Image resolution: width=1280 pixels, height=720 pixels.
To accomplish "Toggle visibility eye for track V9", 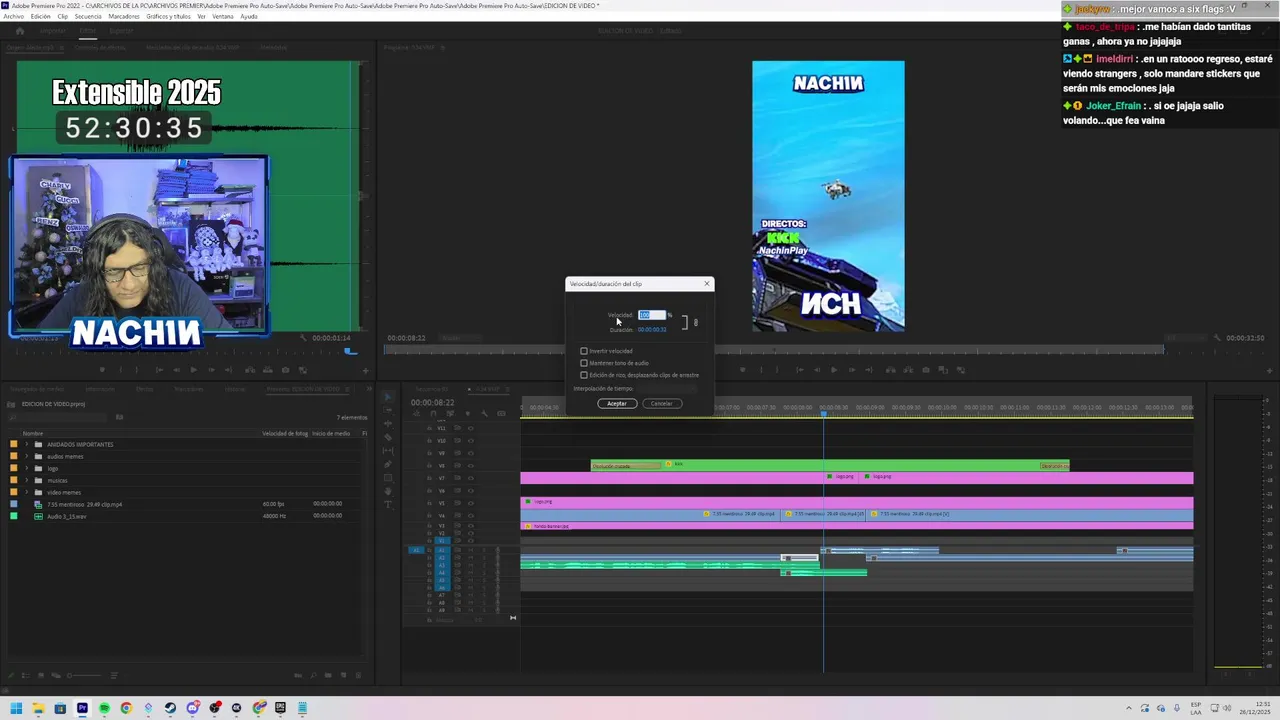I will (x=471, y=453).
